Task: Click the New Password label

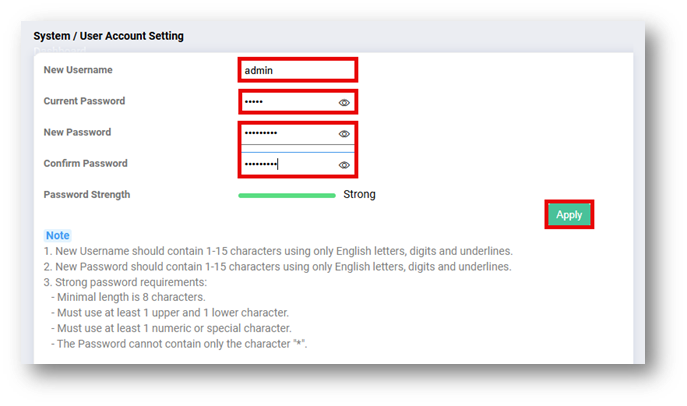Action: pyautogui.click(x=77, y=132)
